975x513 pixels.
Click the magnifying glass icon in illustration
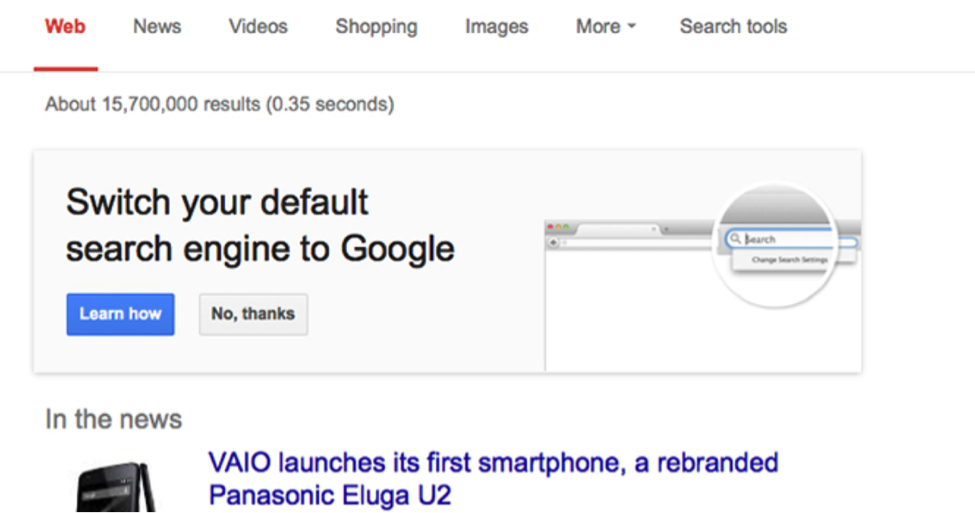point(735,239)
